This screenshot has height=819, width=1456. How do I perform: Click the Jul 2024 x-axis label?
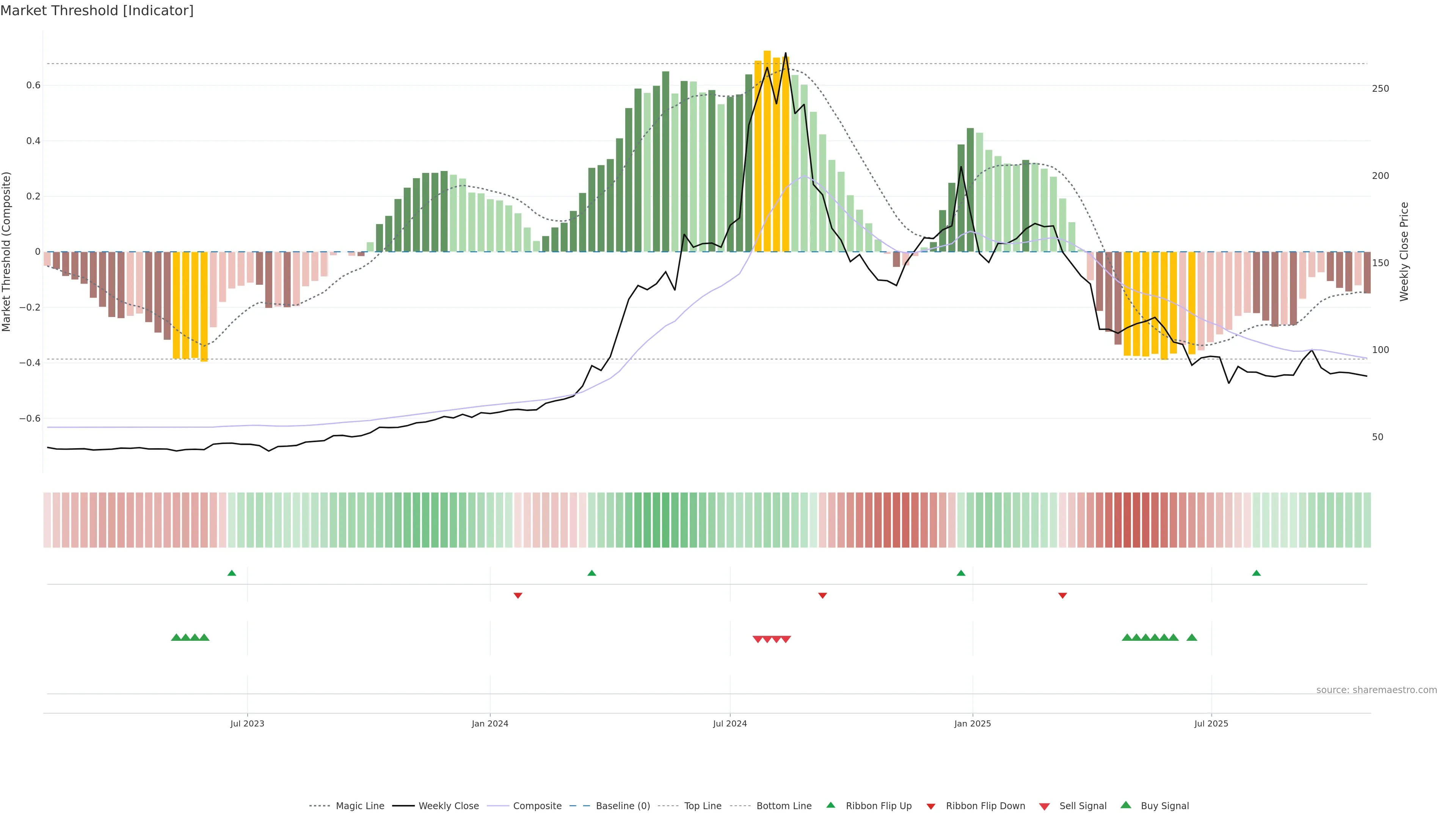tap(730, 723)
